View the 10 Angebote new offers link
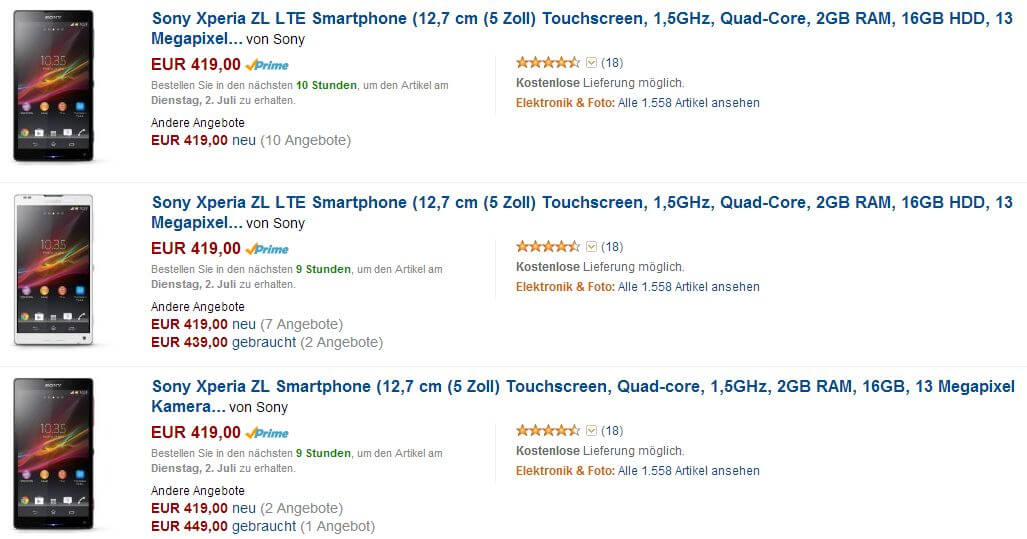This screenshot has width=1027, height=539. [305, 140]
